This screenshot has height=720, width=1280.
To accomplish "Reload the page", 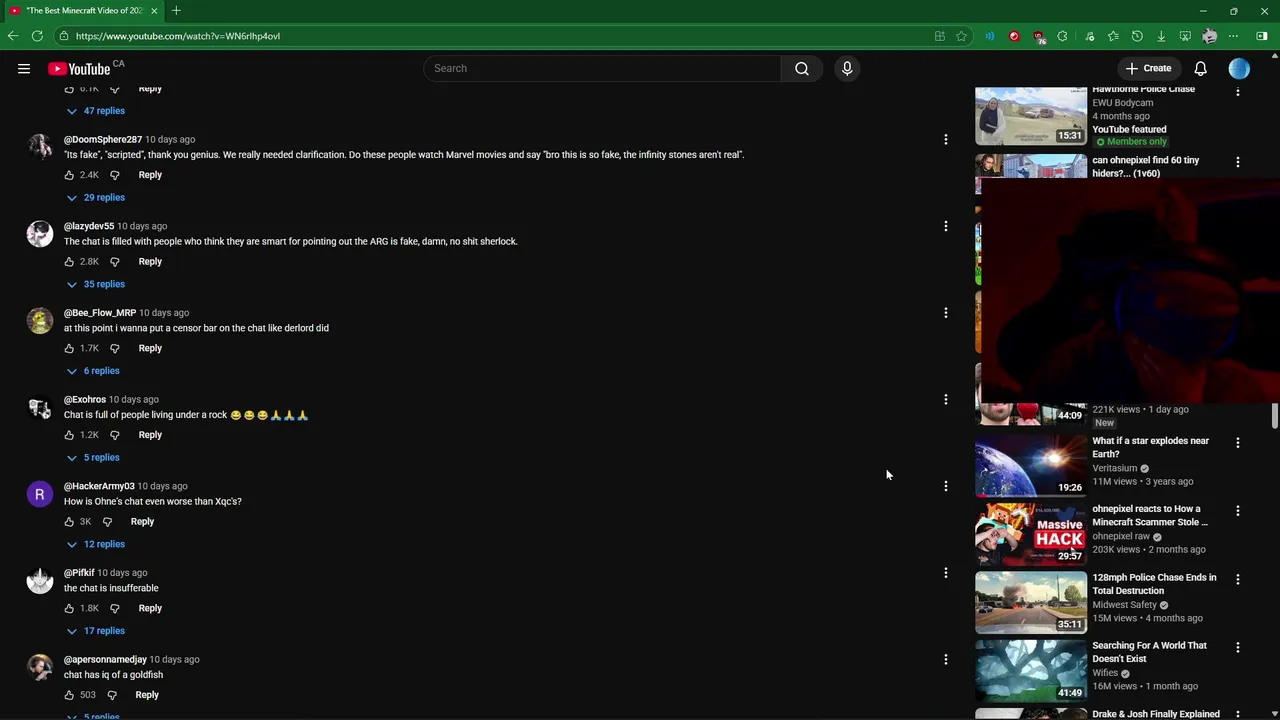I will pyautogui.click(x=37, y=36).
